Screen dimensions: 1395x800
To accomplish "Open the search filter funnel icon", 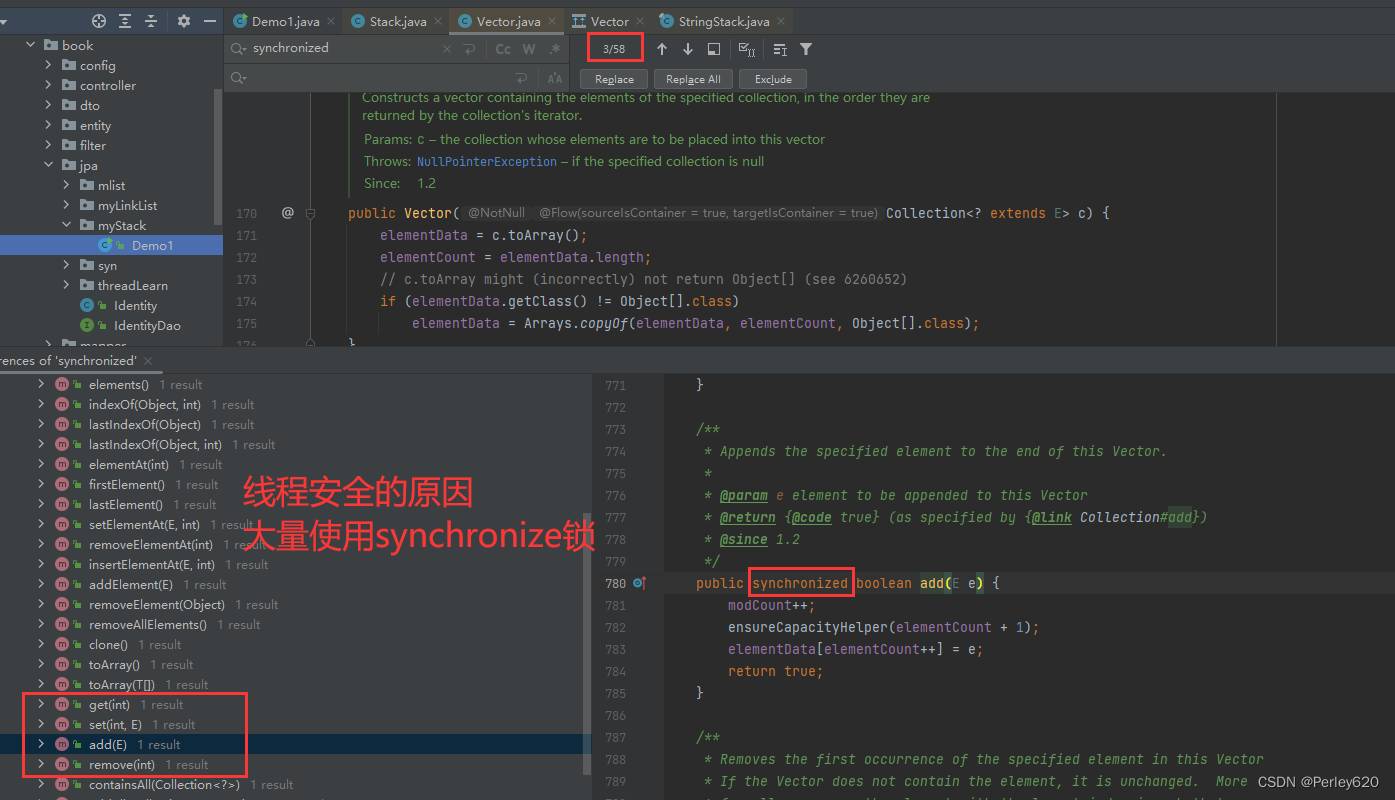I will tap(806, 49).
